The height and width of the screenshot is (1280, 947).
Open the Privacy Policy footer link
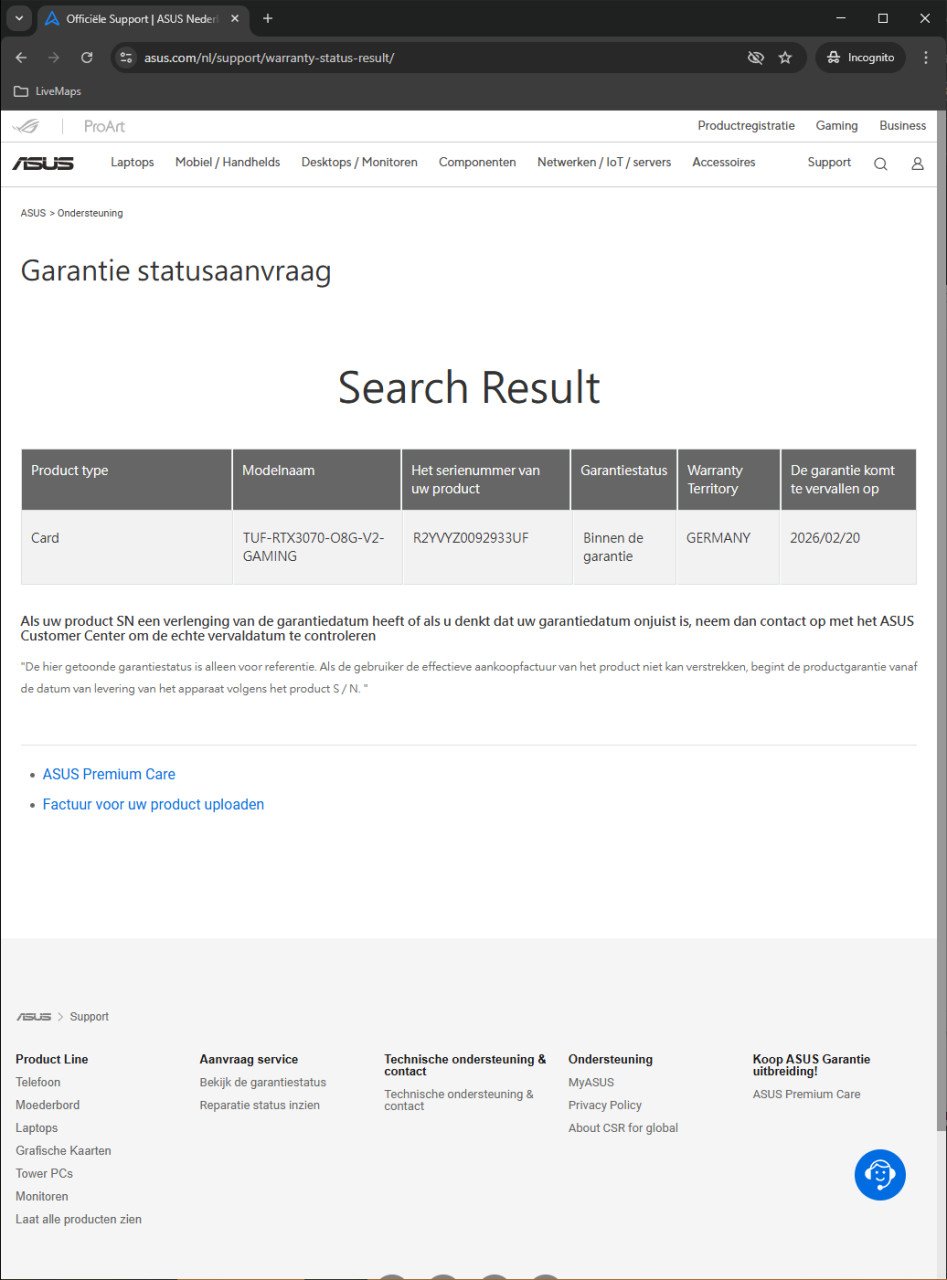click(605, 1105)
